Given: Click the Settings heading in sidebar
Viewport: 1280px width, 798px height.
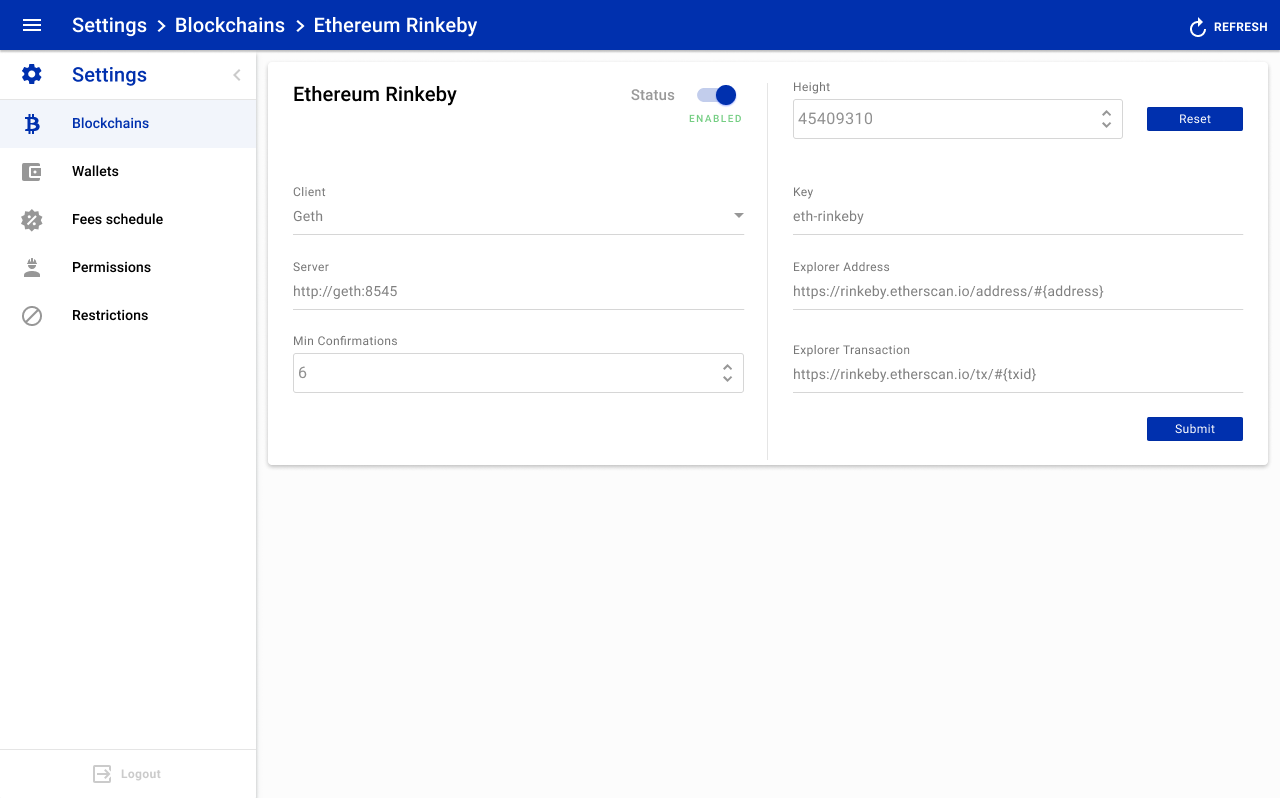Looking at the screenshot, I should click(109, 75).
